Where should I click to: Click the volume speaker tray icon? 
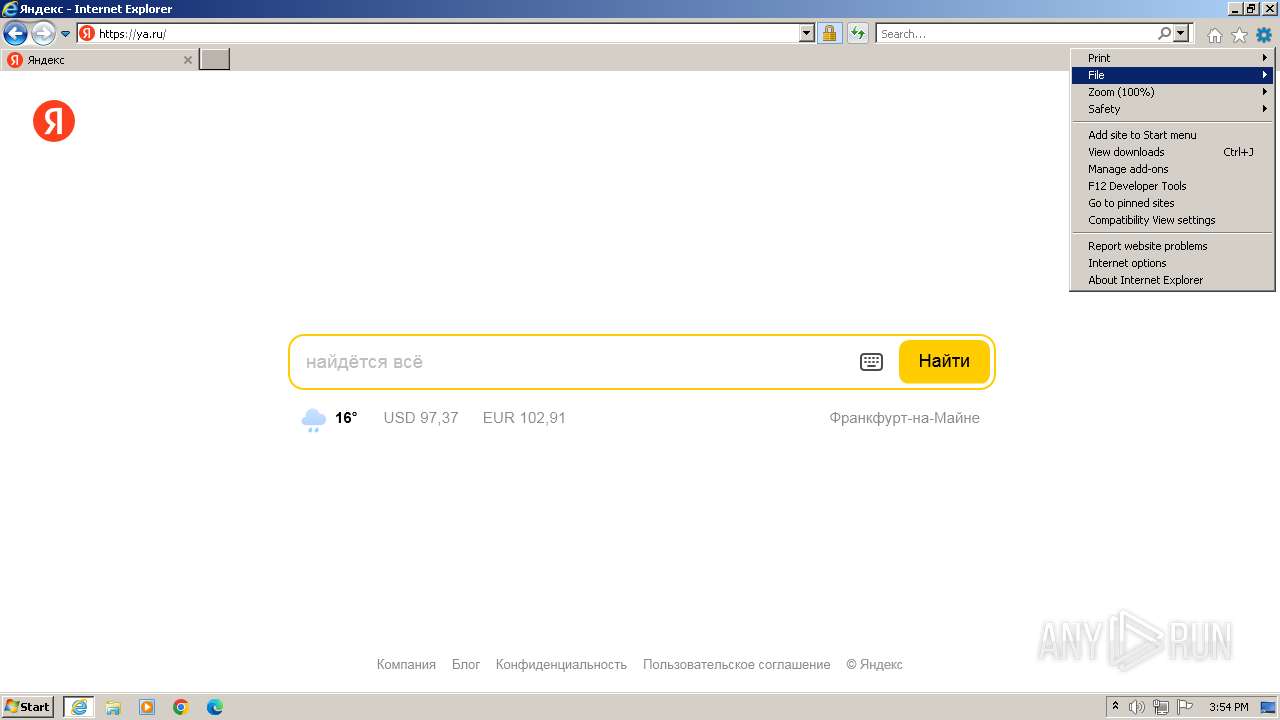click(x=1137, y=707)
